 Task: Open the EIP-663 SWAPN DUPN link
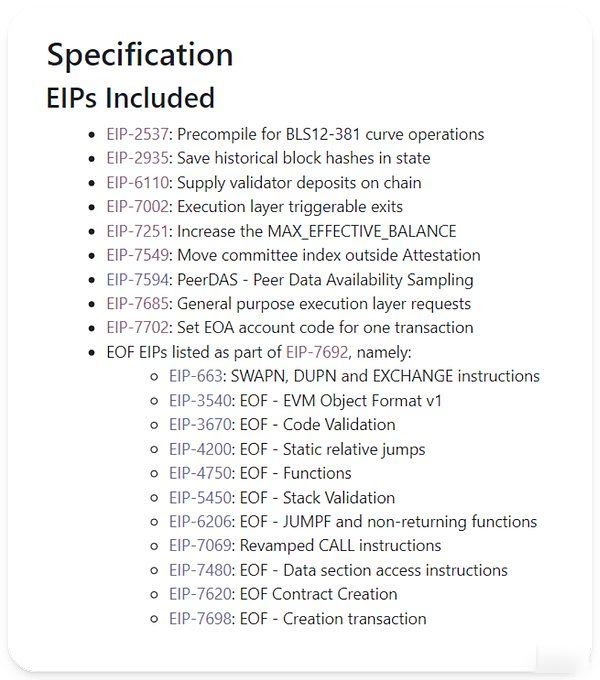[196, 376]
